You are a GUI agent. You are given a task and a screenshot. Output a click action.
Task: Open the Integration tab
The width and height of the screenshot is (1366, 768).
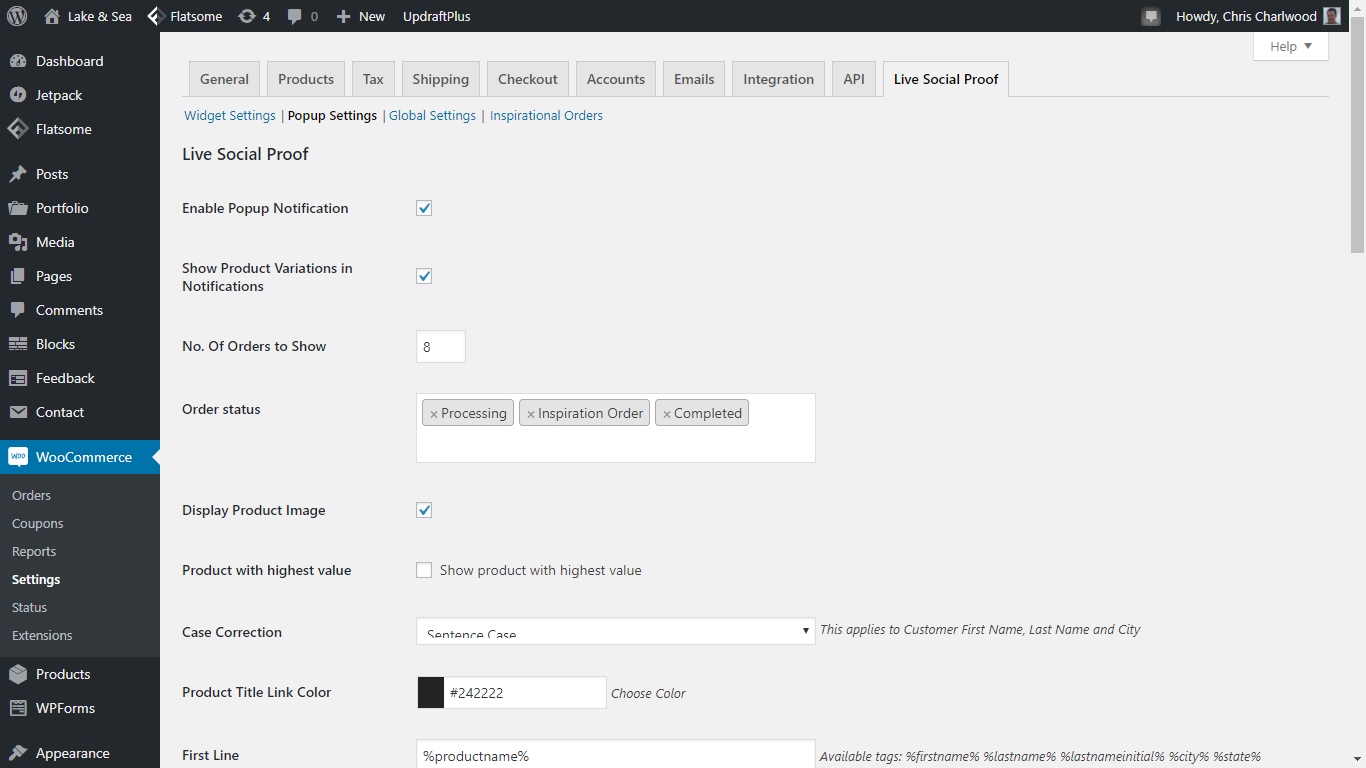click(778, 79)
